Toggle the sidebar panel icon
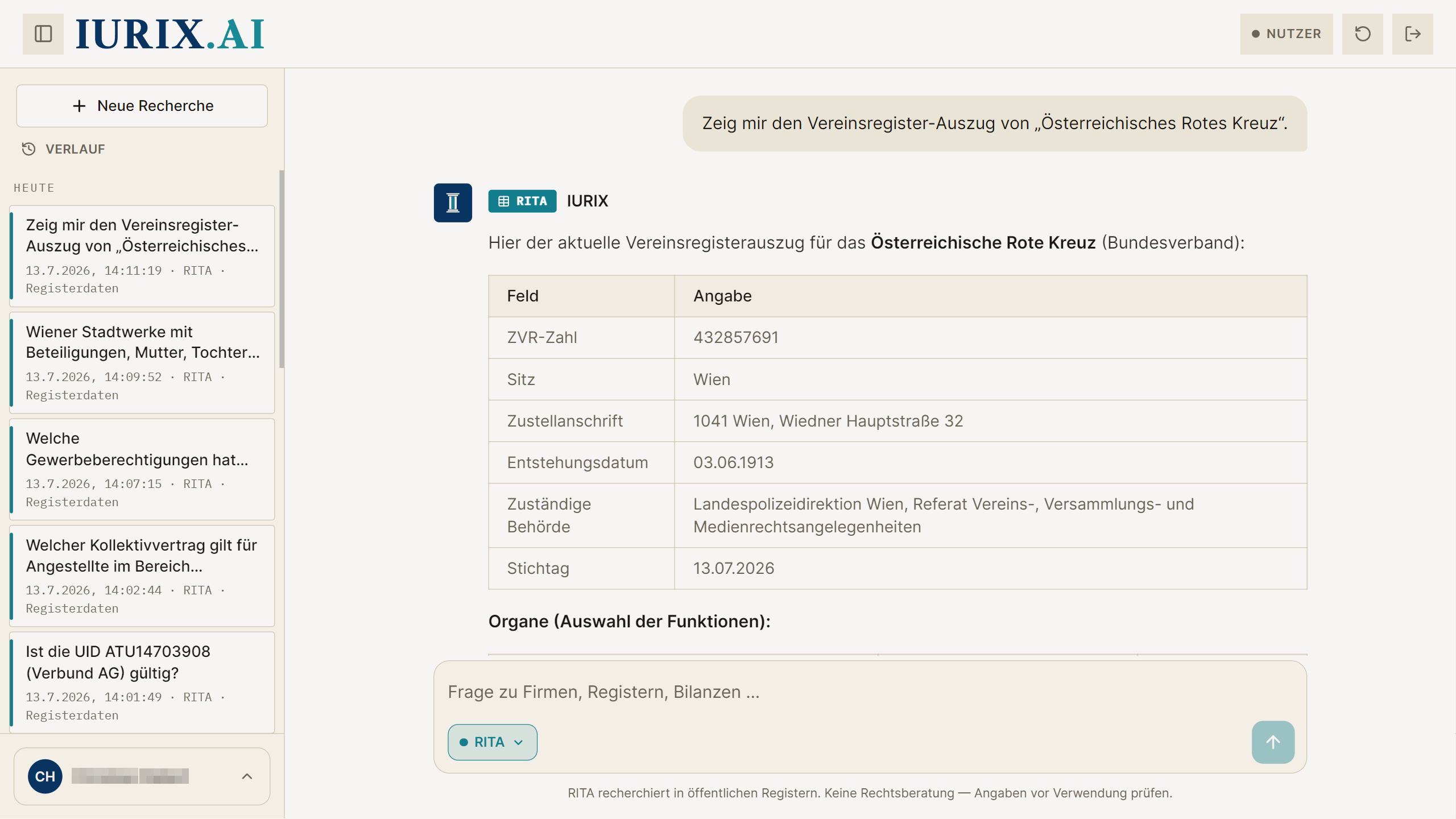1456x819 pixels. [x=43, y=34]
